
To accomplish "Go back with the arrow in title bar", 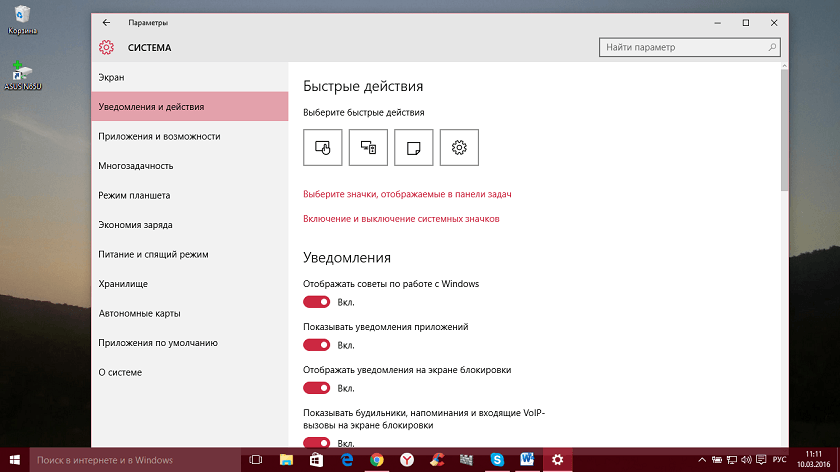I will pyautogui.click(x=106, y=23).
